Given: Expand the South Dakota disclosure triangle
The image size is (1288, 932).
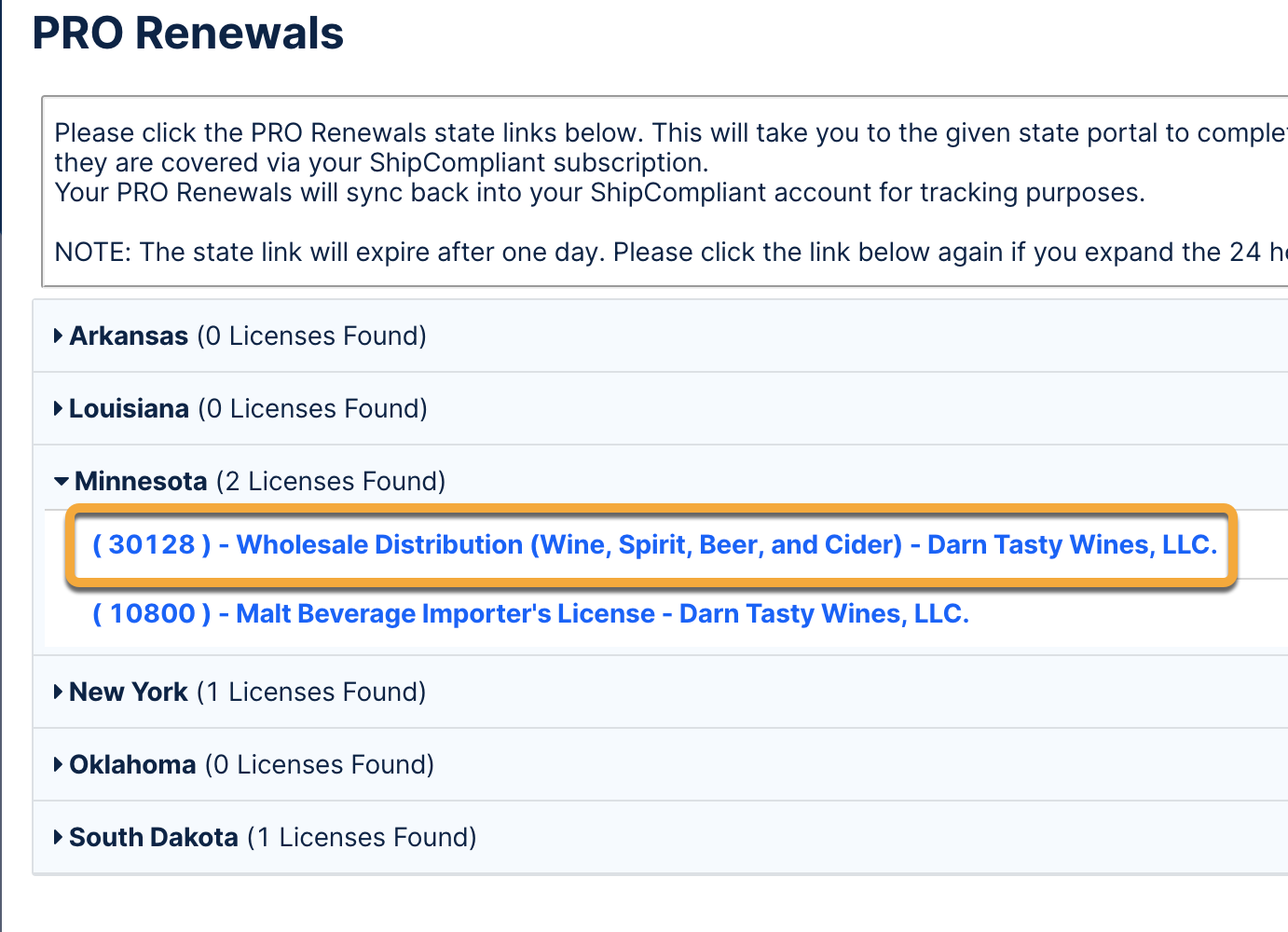Looking at the screenshot, I should (59, 837).
